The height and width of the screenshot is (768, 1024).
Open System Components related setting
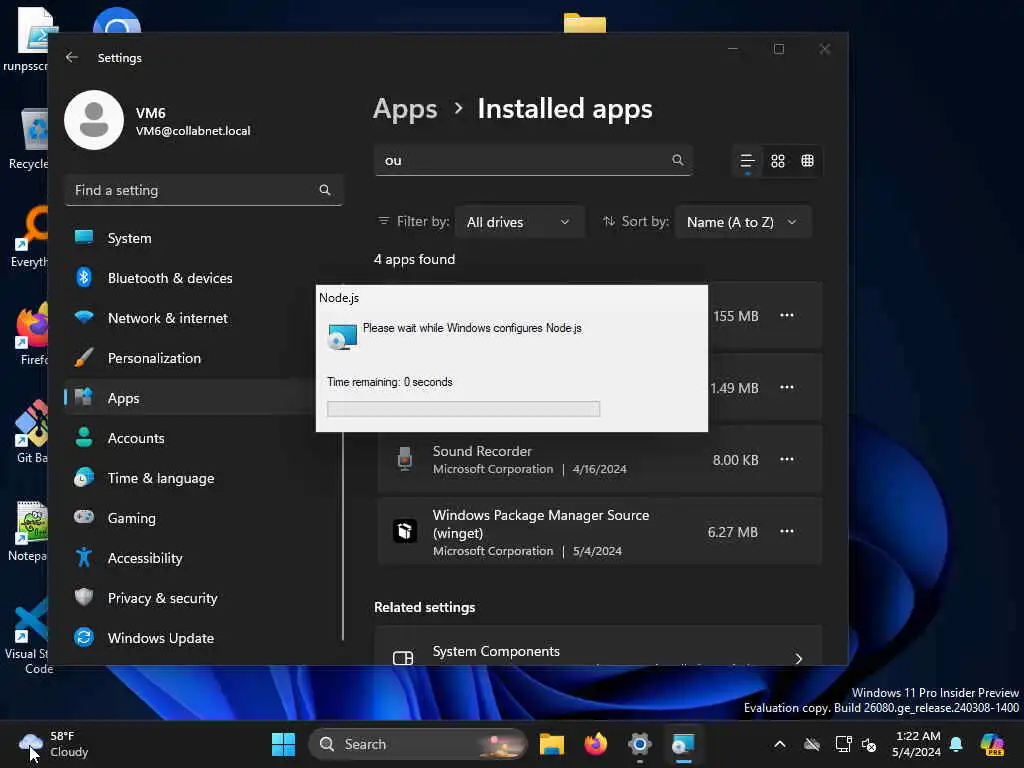pyautogui.click(x=598, y=648)
